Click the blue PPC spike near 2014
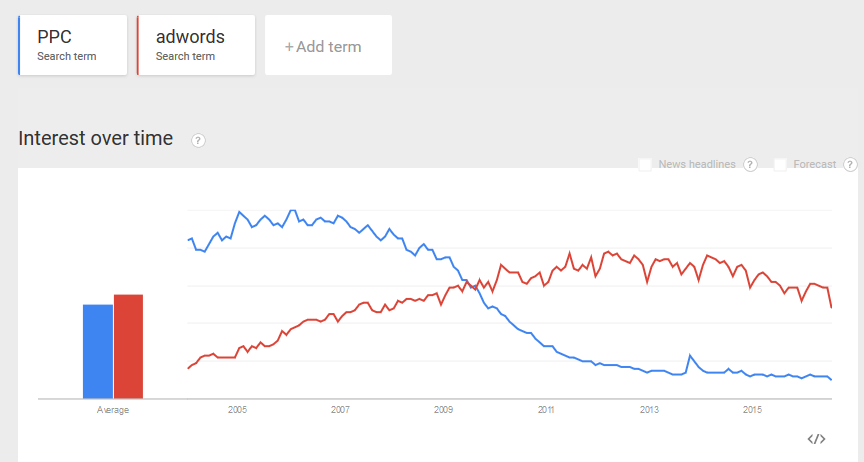Viewport: 864px width, 462px height. [689, 356]
